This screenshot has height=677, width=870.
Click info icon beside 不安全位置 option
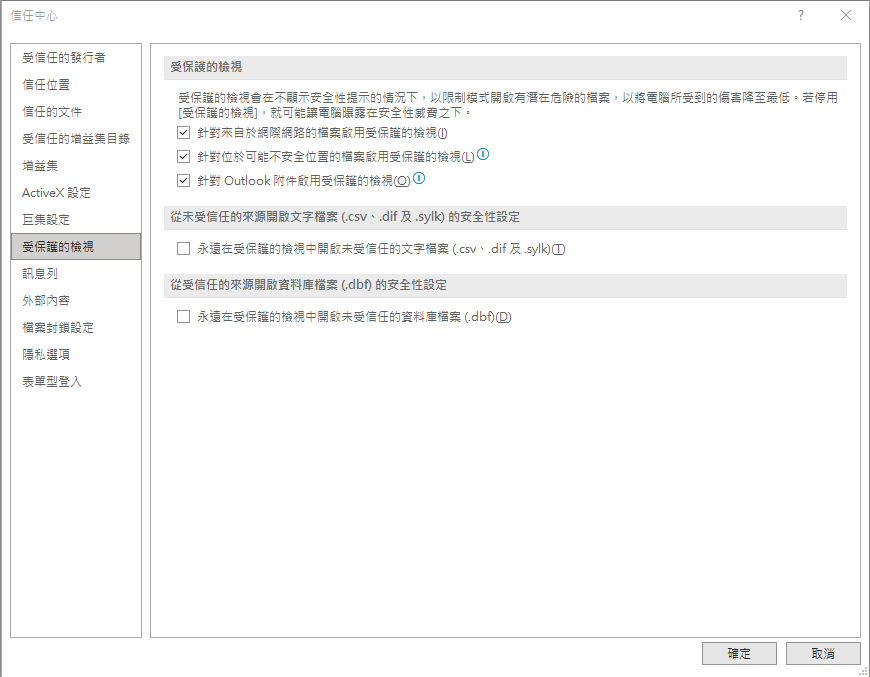click(x=483, y=154)
